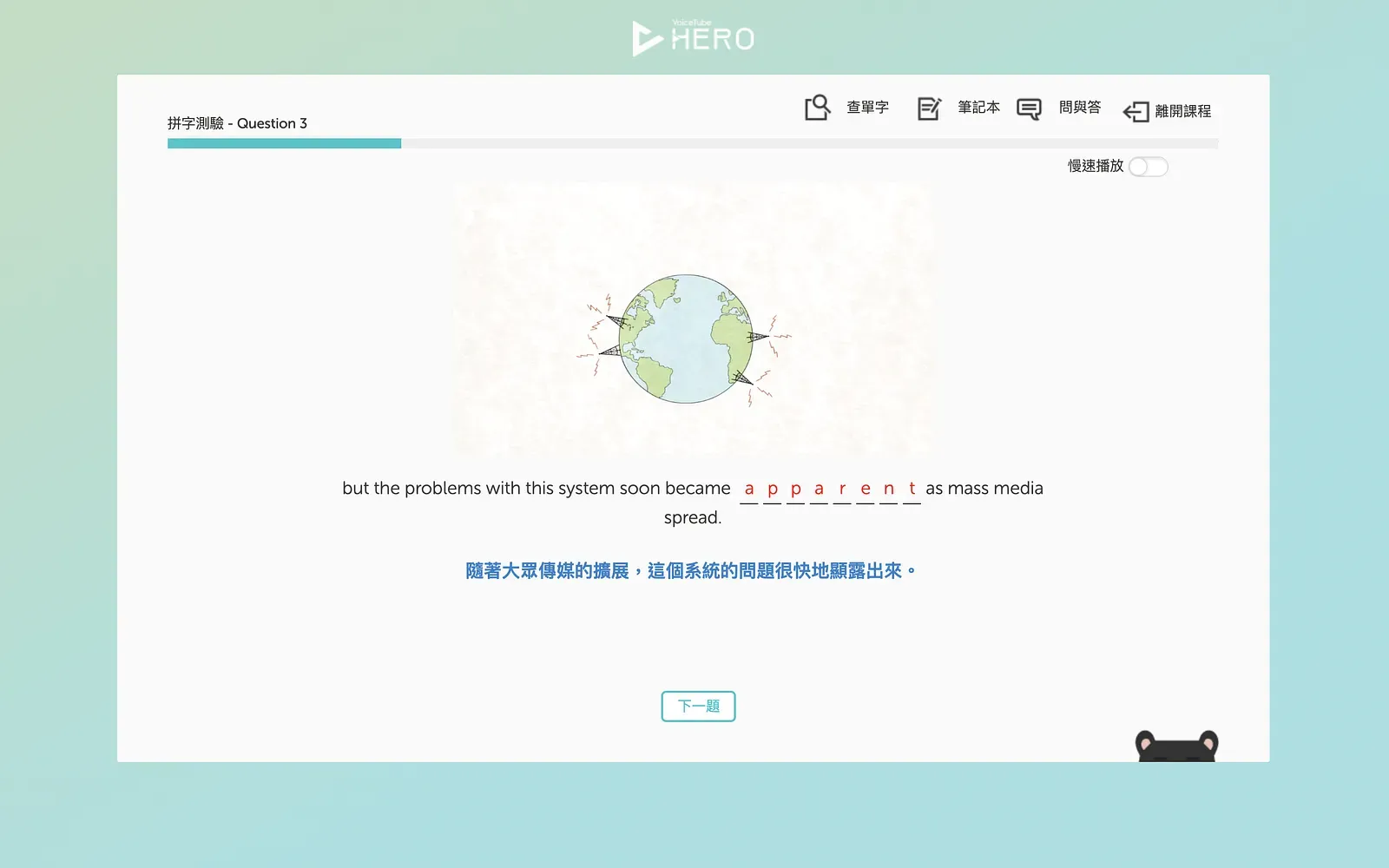1389x868 pixels.
Task: Click the 慢速播放 label text
Action: [x=1096, y=166]
